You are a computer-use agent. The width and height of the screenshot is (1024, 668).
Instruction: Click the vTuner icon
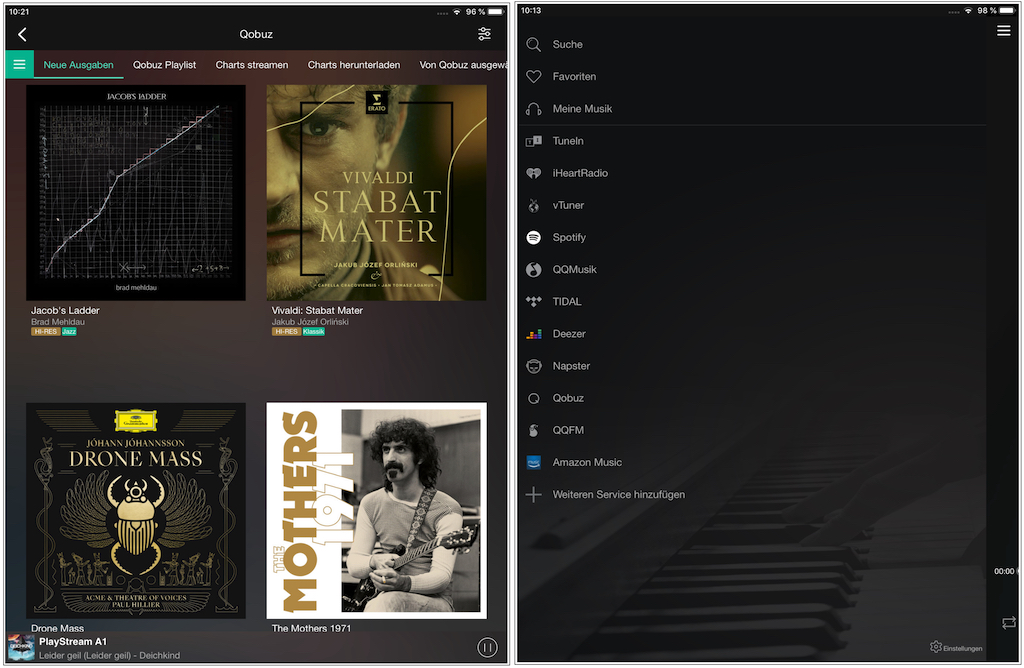click(534, 205)
